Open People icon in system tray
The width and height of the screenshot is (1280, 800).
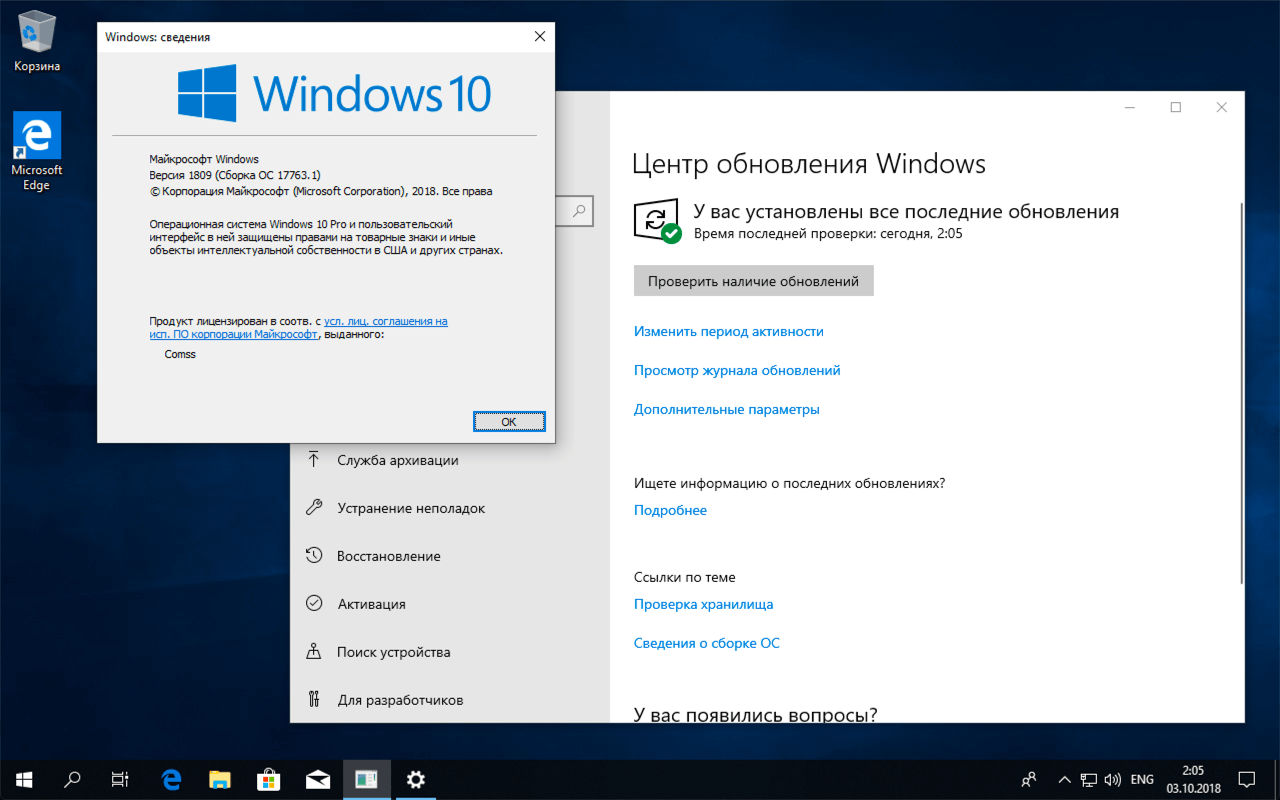[1029, 779]
